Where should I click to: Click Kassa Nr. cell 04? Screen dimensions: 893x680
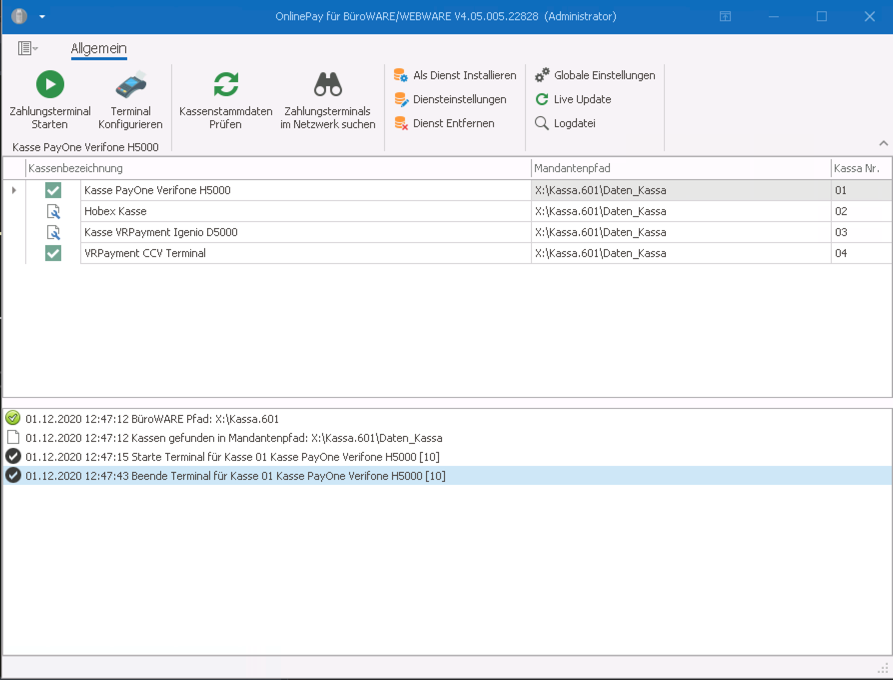pos(862,253)
